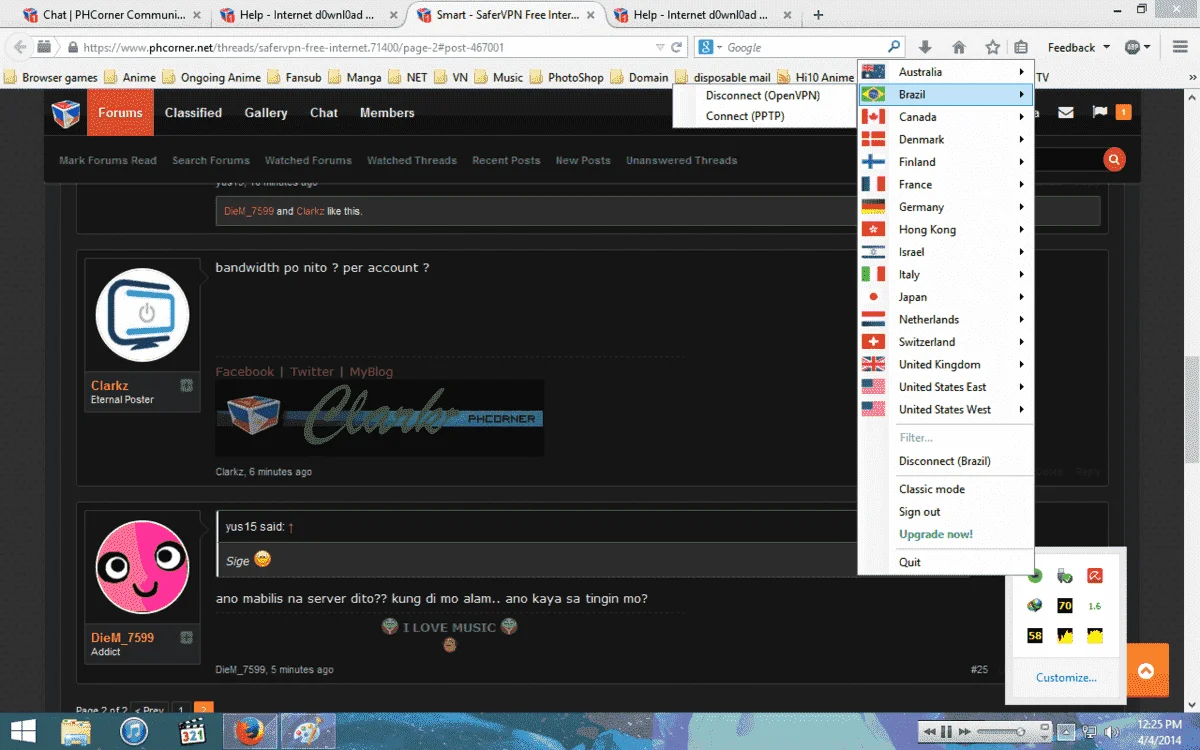Open the PhotoShop bookmarks folder
The height and width of the screenshot is (750, 1200).
pyautogui.click(x=567, y=77)
